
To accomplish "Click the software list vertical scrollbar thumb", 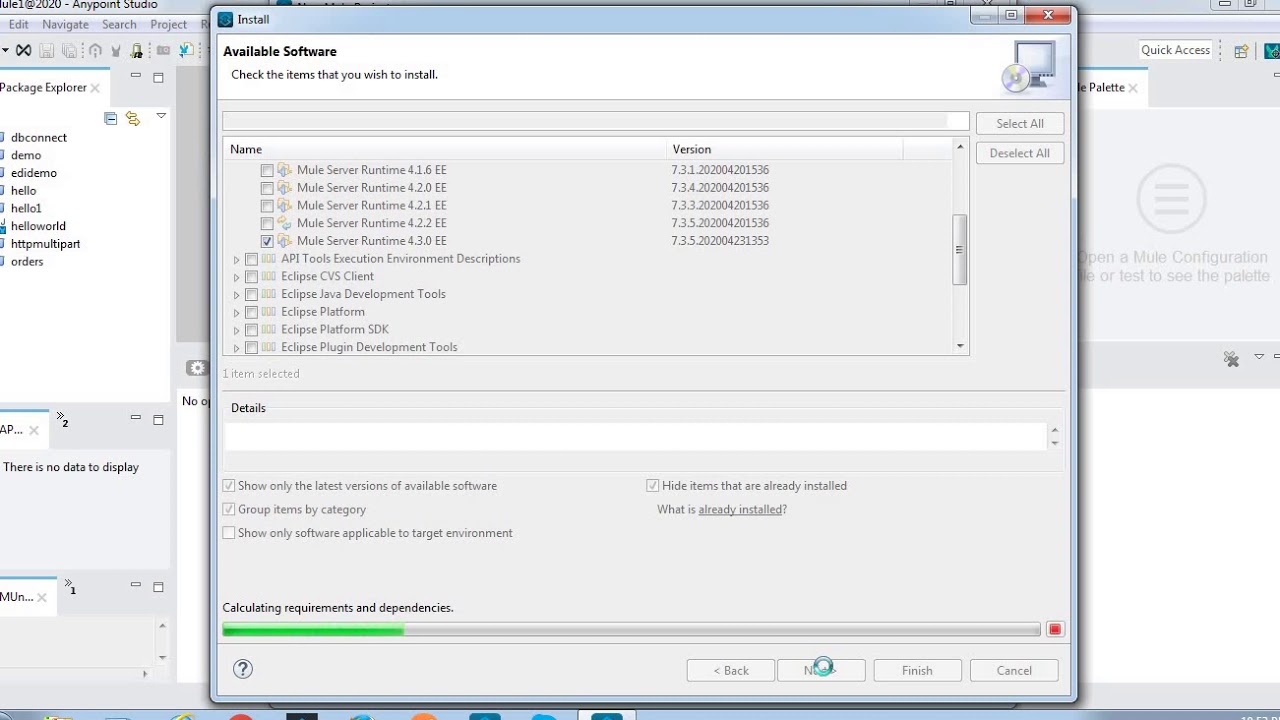I will click(x=960, y=250).
